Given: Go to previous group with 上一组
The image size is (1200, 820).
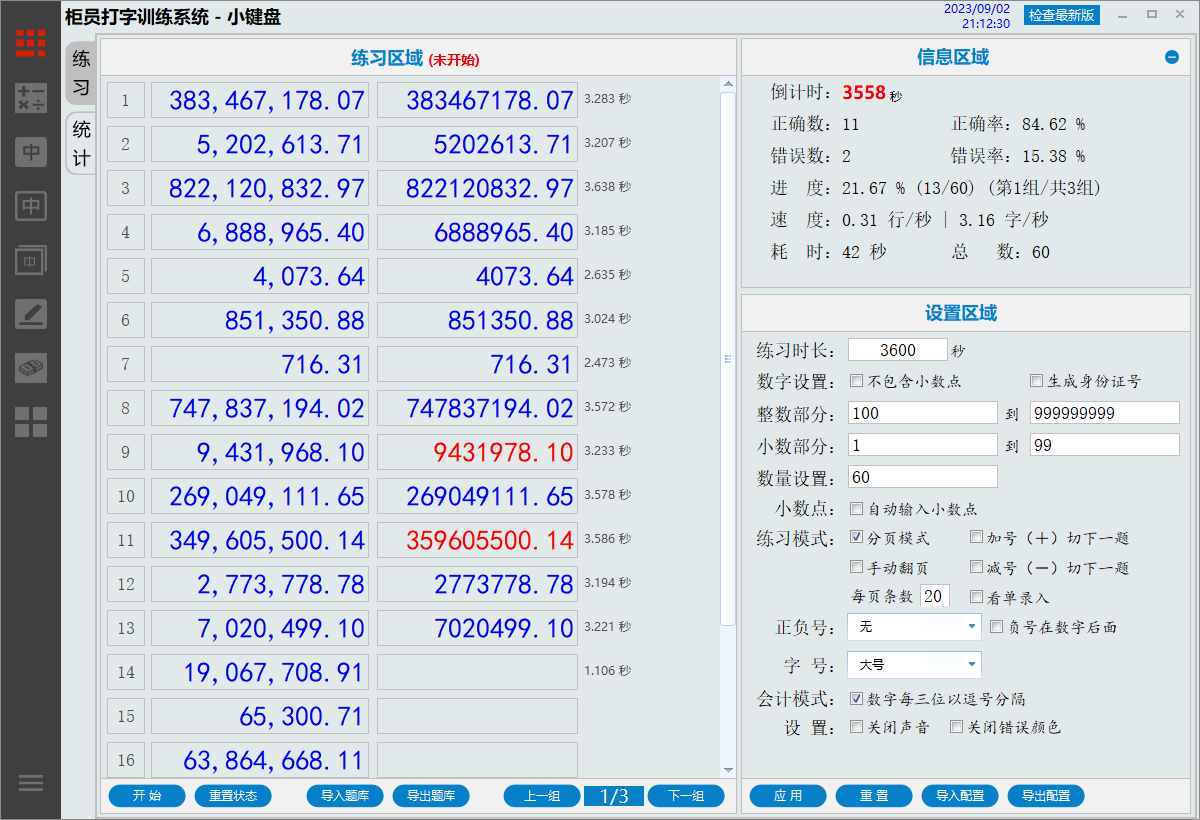Looking at the screenshot, I should [541, 796].
